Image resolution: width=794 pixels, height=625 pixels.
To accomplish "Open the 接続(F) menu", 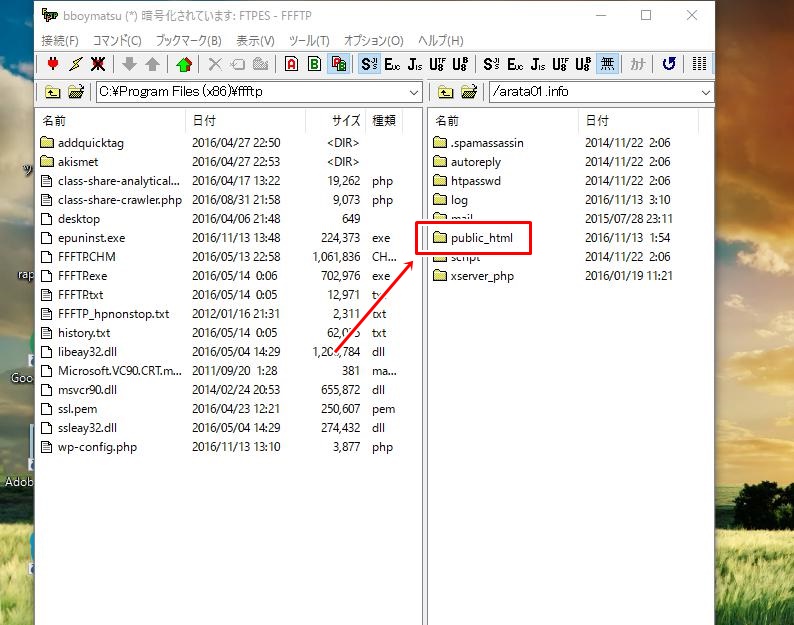I will [60, 41].
